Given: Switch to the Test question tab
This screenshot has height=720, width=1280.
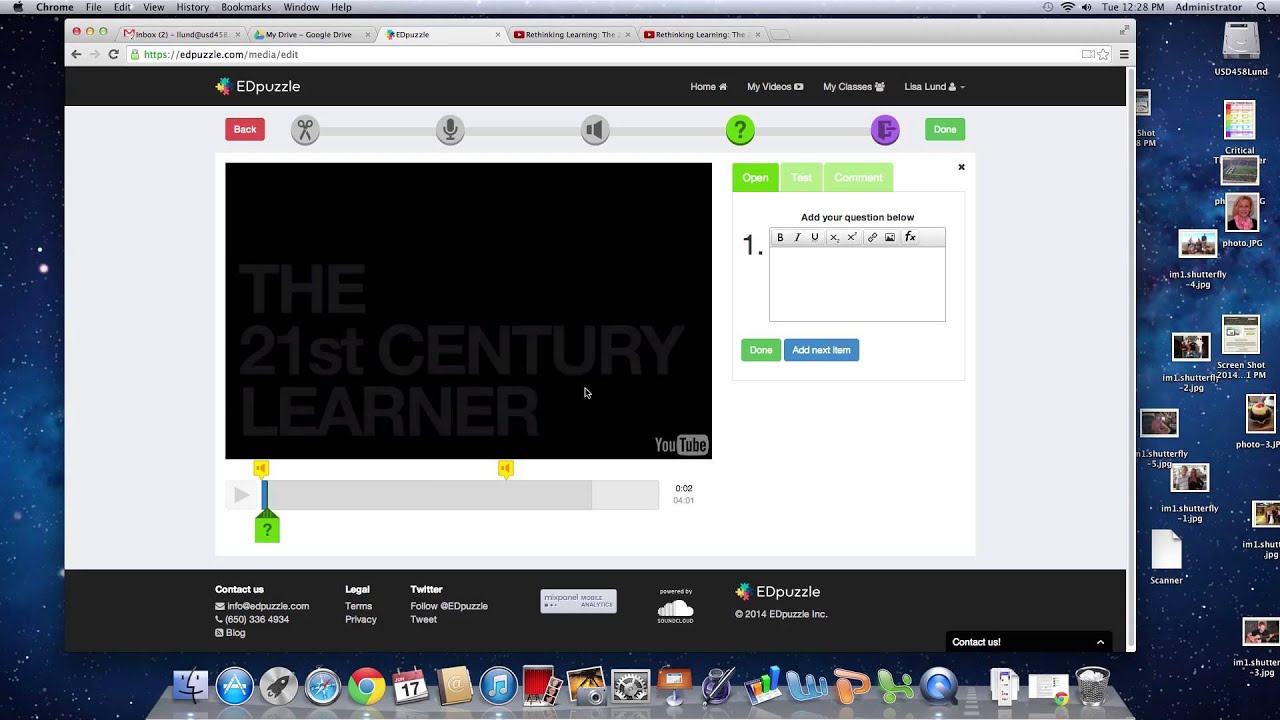Looking at the screenshot, I should pos(801,177).
